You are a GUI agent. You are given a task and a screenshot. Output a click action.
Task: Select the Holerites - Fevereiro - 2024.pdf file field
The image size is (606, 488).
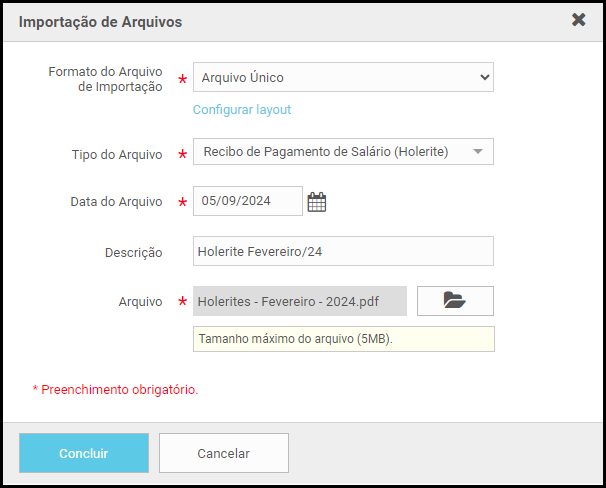pos(300,301)
